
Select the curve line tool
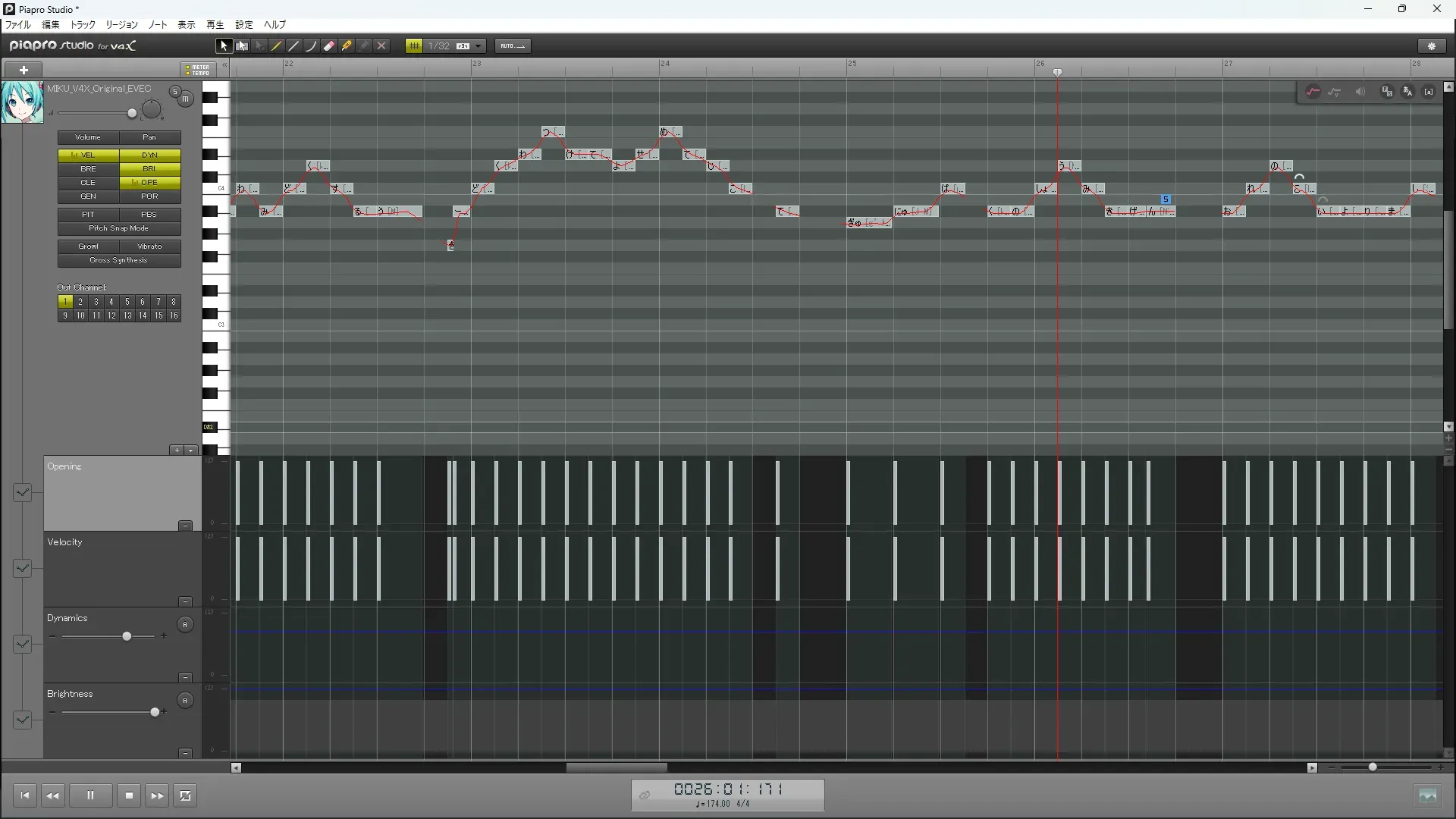click(x=312, y=46)
